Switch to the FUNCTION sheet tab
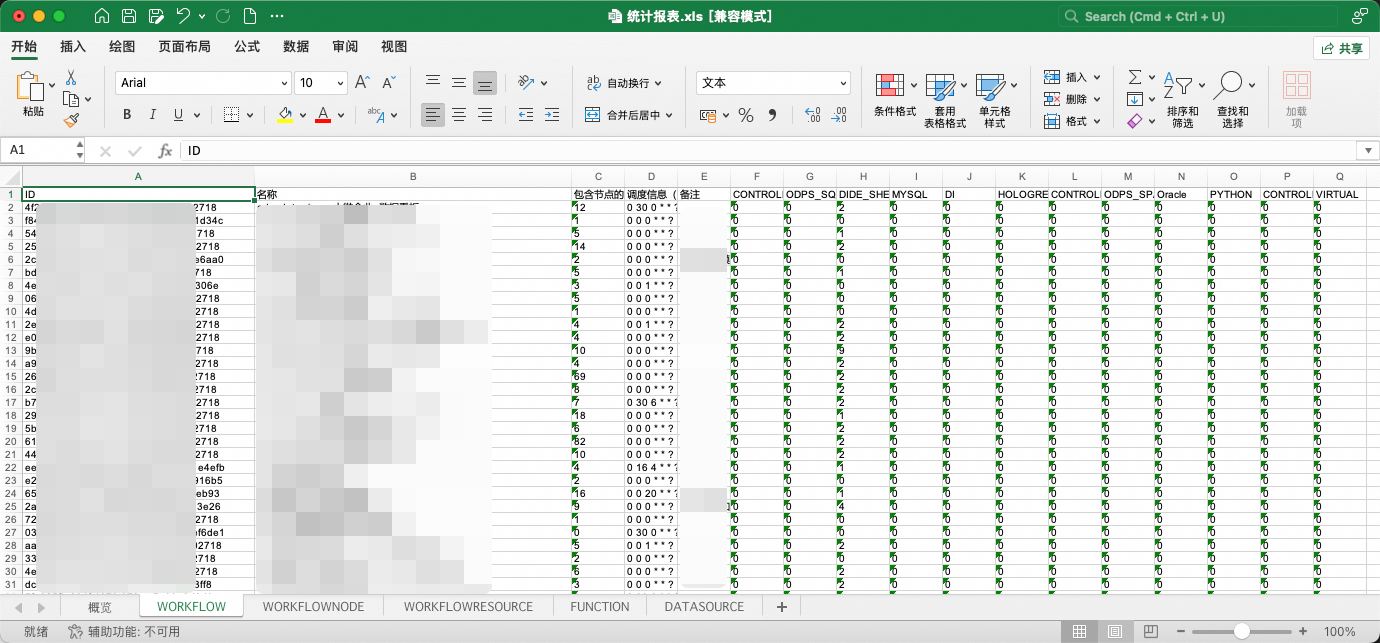The image size is (1380, 643). pyautogui.click(x=600, y=607)
